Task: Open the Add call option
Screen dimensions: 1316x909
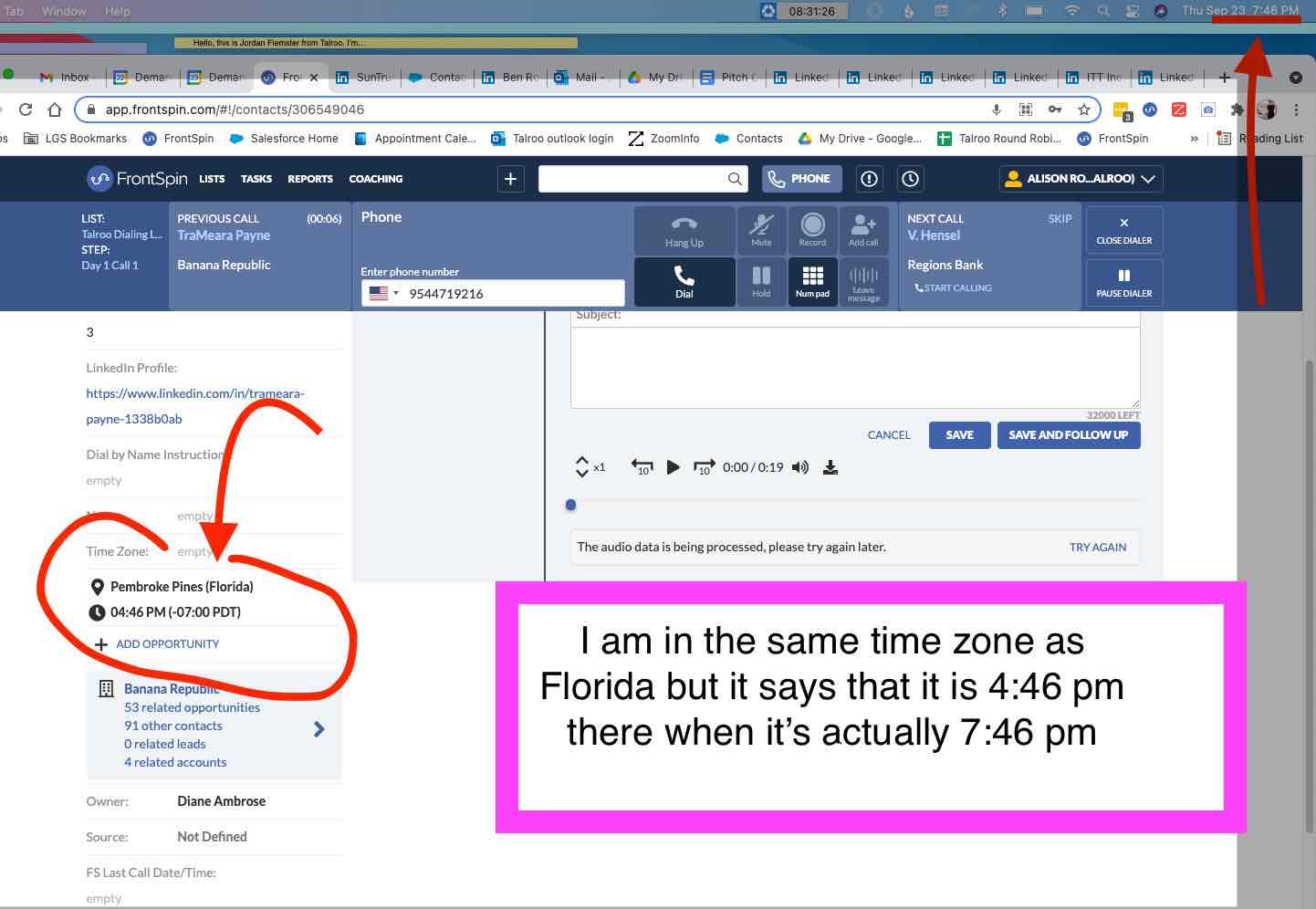Action: point(863,230)
